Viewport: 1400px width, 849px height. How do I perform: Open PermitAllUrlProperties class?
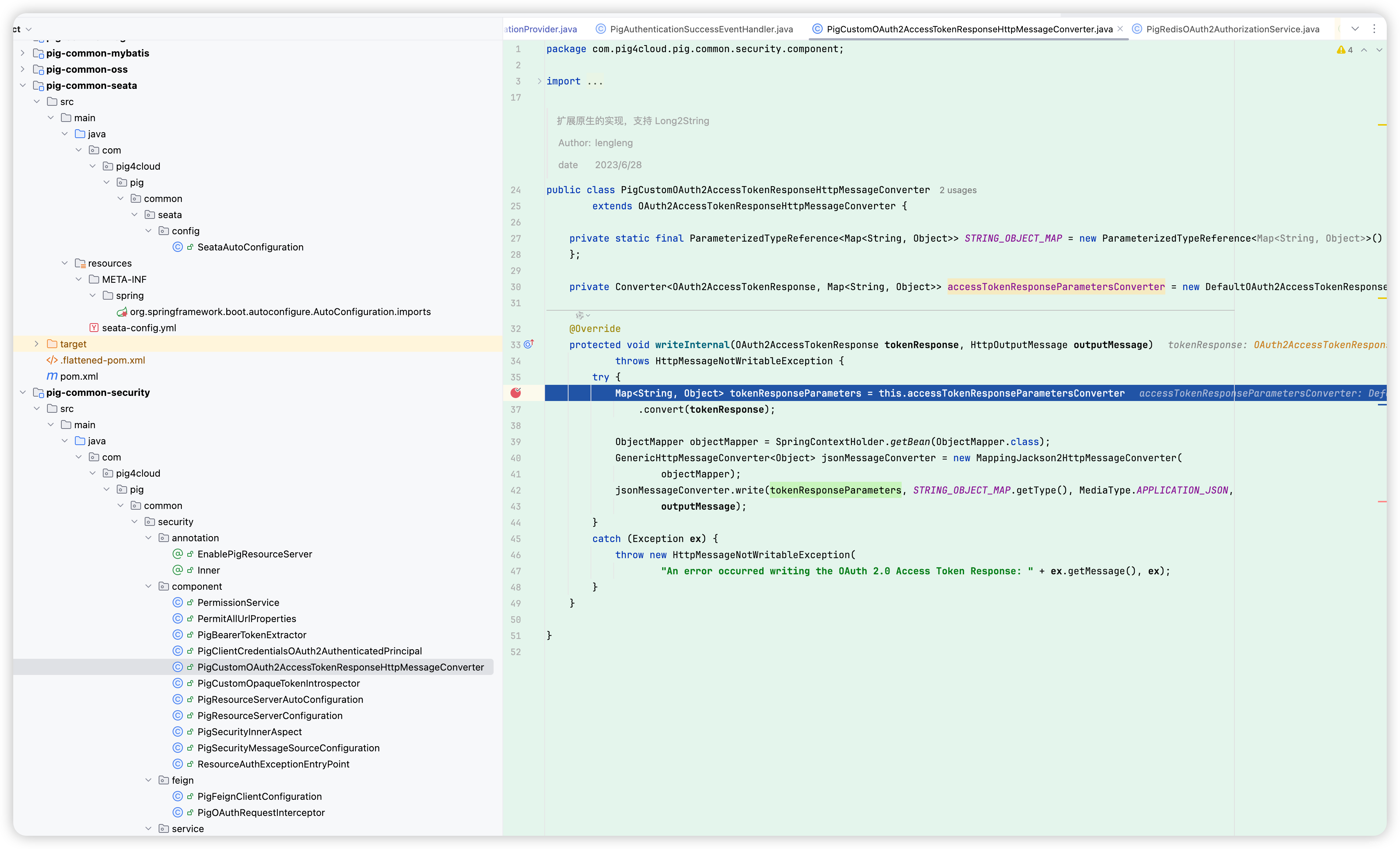tap(246, 618)
